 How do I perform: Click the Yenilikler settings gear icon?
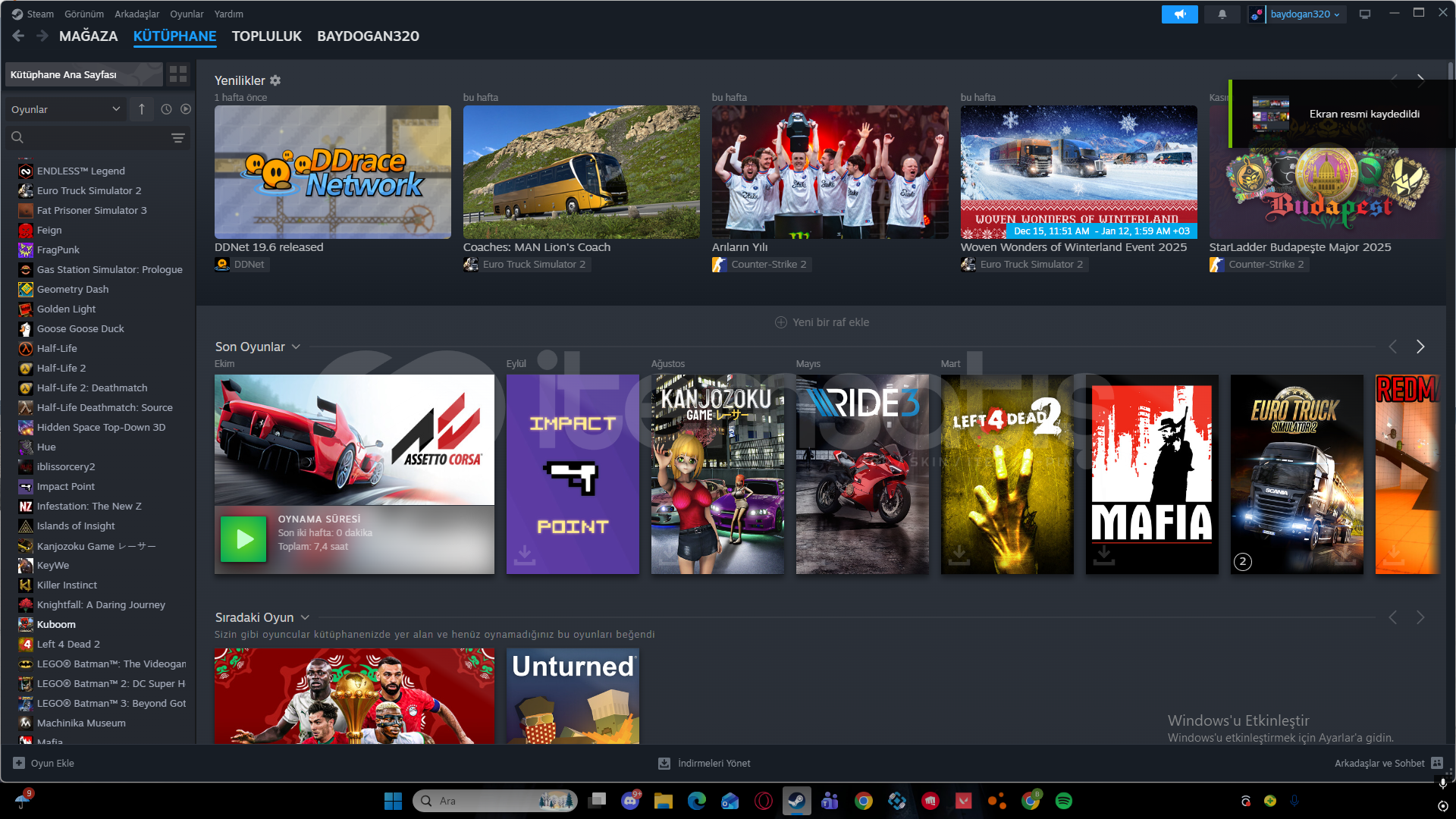click(275, 80)
